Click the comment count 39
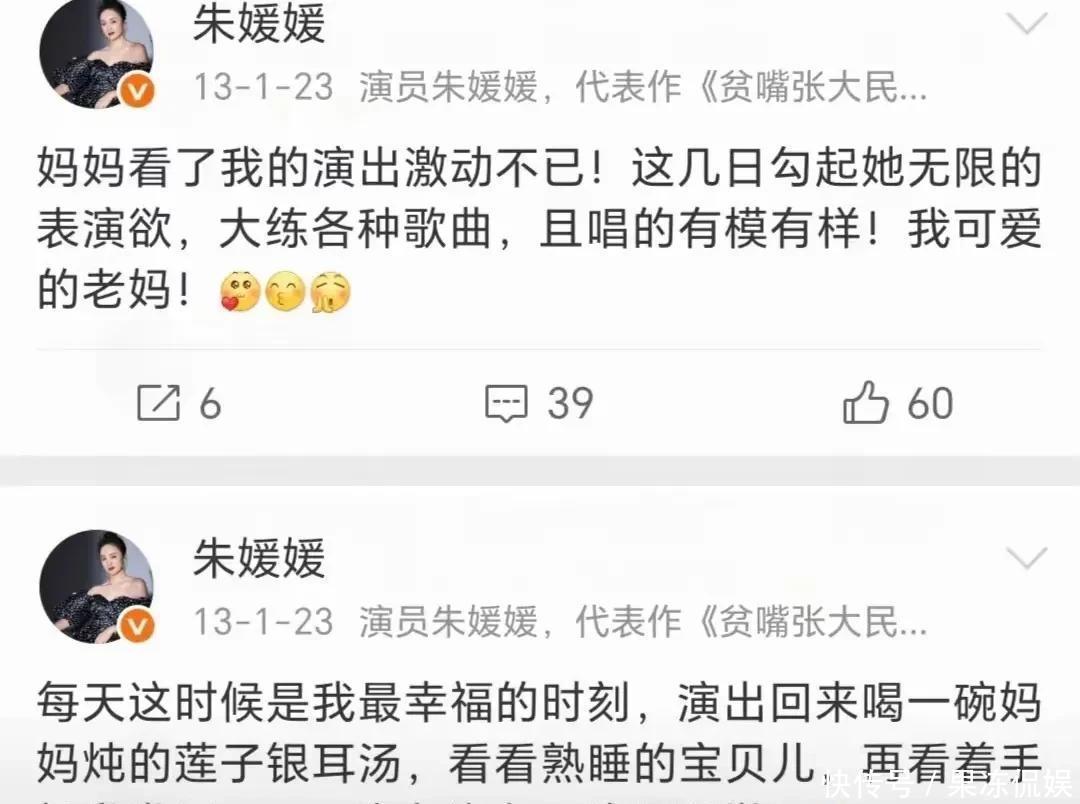This screenshot has width=1080, height=804. [570, 403]
